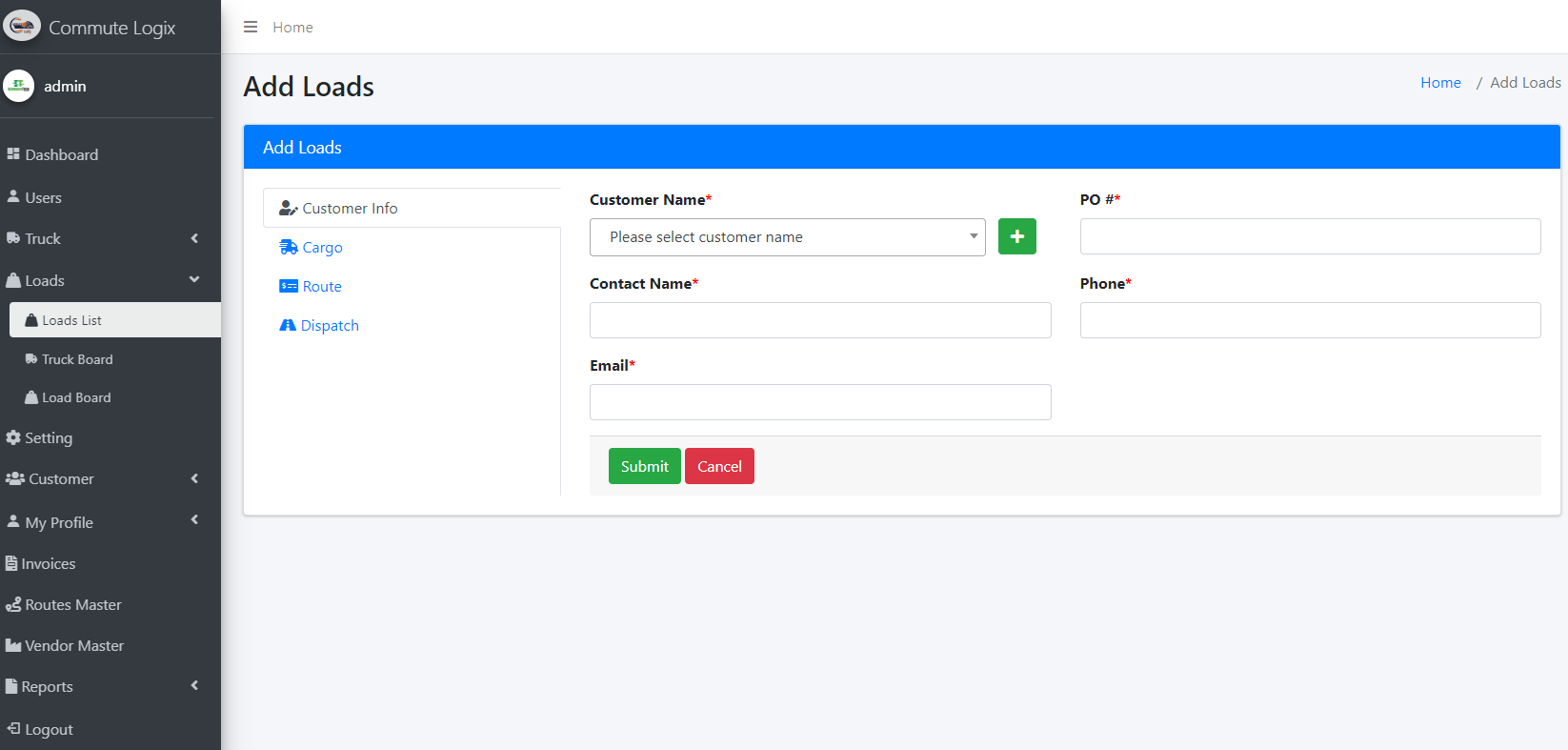Click the green plus add customer button

point(1016,236)
